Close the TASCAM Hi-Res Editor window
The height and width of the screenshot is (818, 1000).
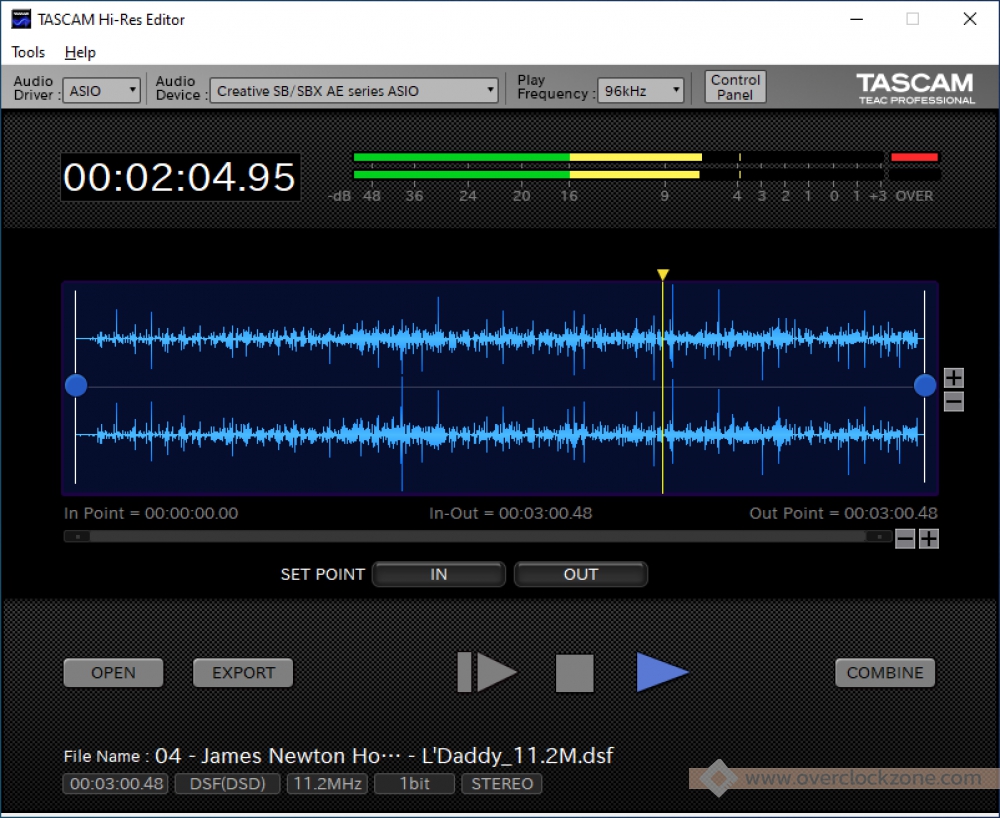pos(969,19)
